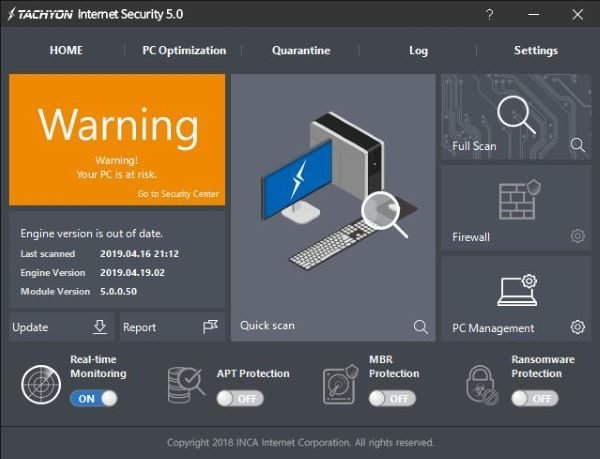
Task: Click the help question mark icon
Action: tap(489, 15)
